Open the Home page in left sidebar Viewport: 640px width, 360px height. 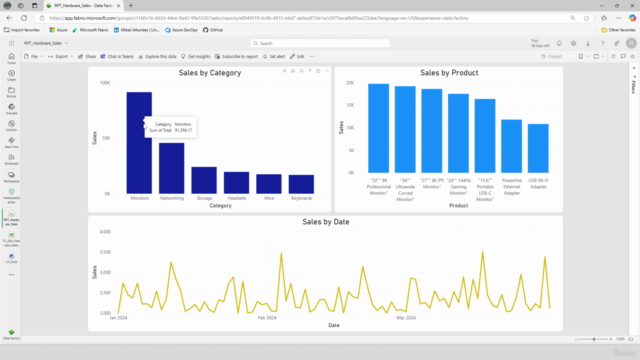[x=11, y=58]
